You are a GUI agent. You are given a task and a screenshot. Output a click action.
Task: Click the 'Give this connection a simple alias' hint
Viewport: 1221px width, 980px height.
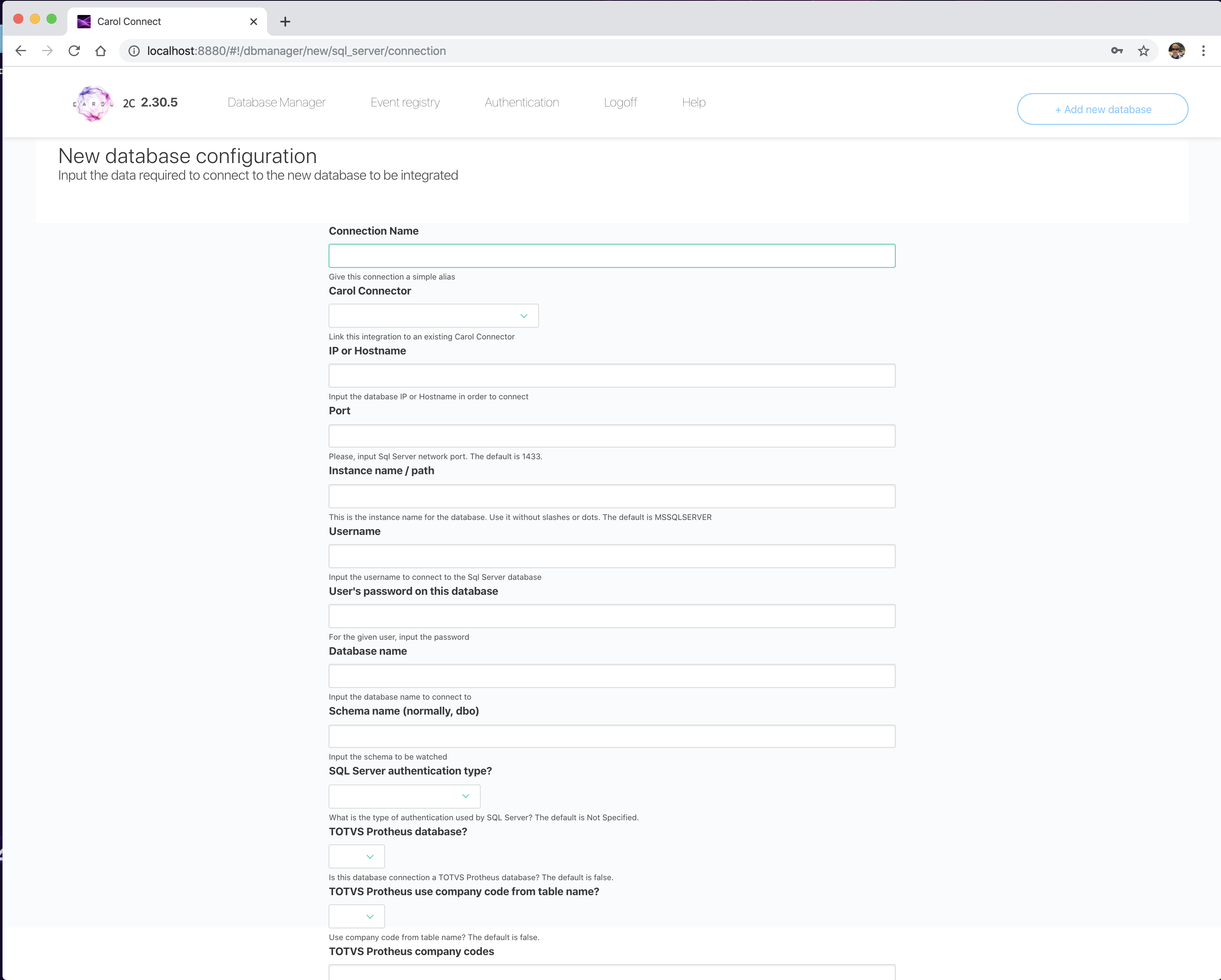point(392,277)
